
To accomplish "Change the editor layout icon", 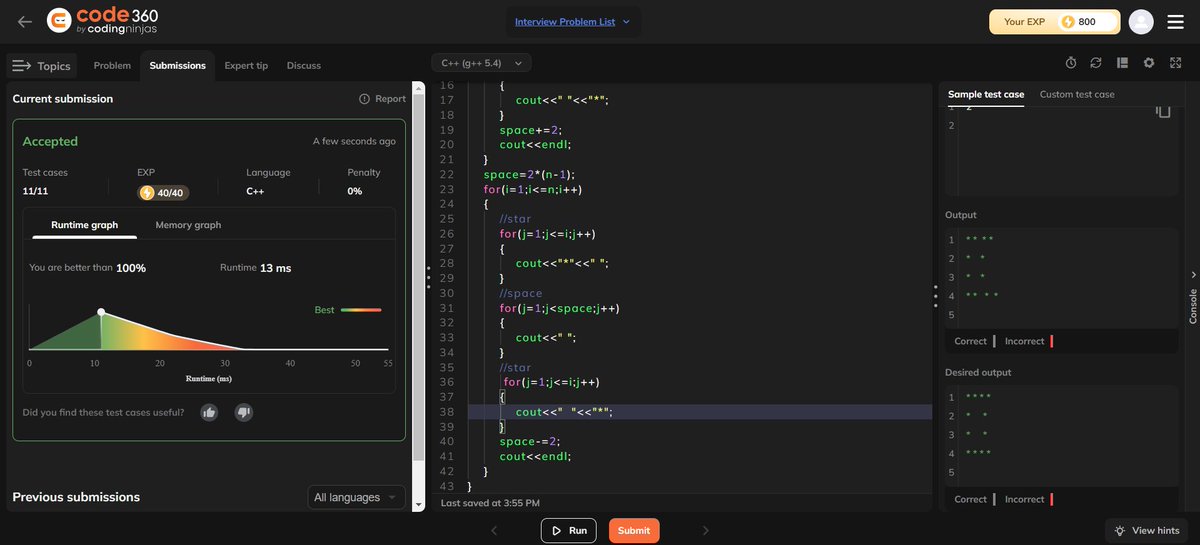I will [x=1122, y=63].
